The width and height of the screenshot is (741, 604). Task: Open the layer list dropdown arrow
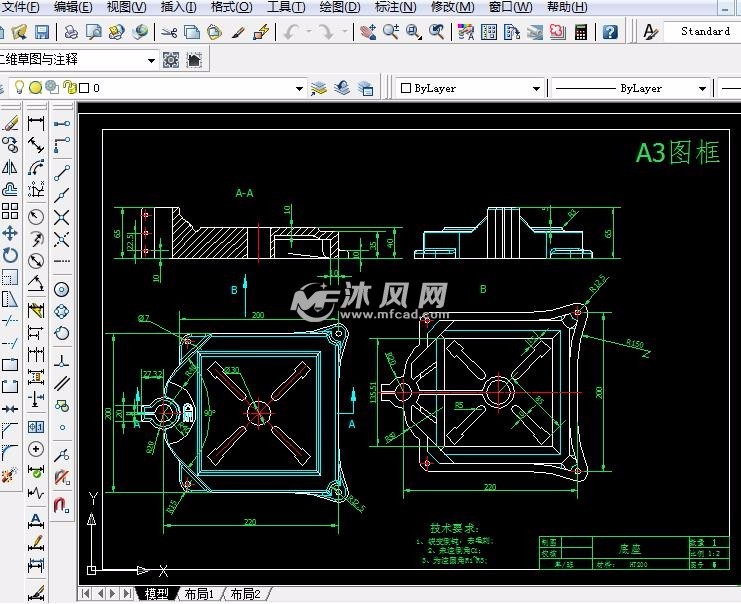click(299, 88)
